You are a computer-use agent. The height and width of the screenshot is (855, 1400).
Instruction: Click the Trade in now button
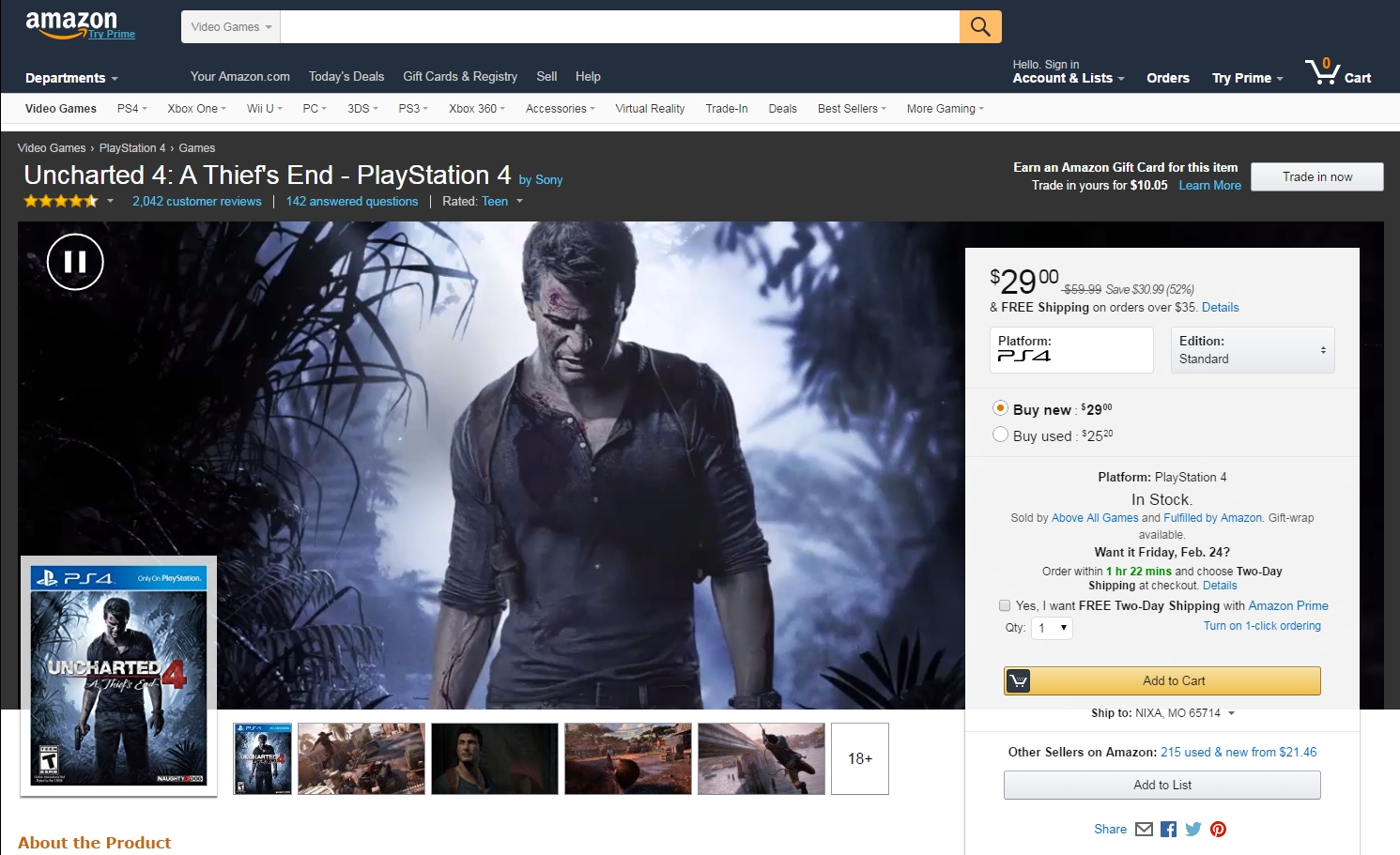coord(1317,176)
